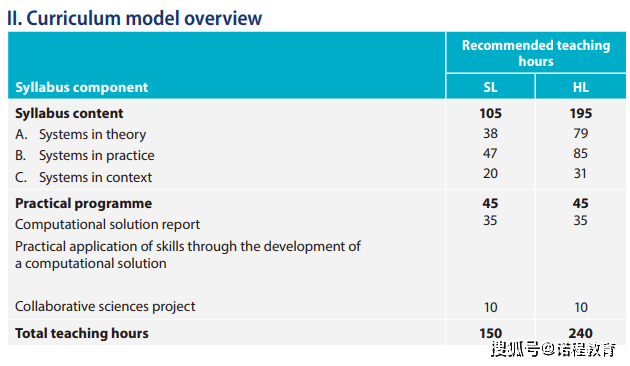630x366 pixels.
Task: Click SL value 47 for Systems in practice
Action: [490, 153]
